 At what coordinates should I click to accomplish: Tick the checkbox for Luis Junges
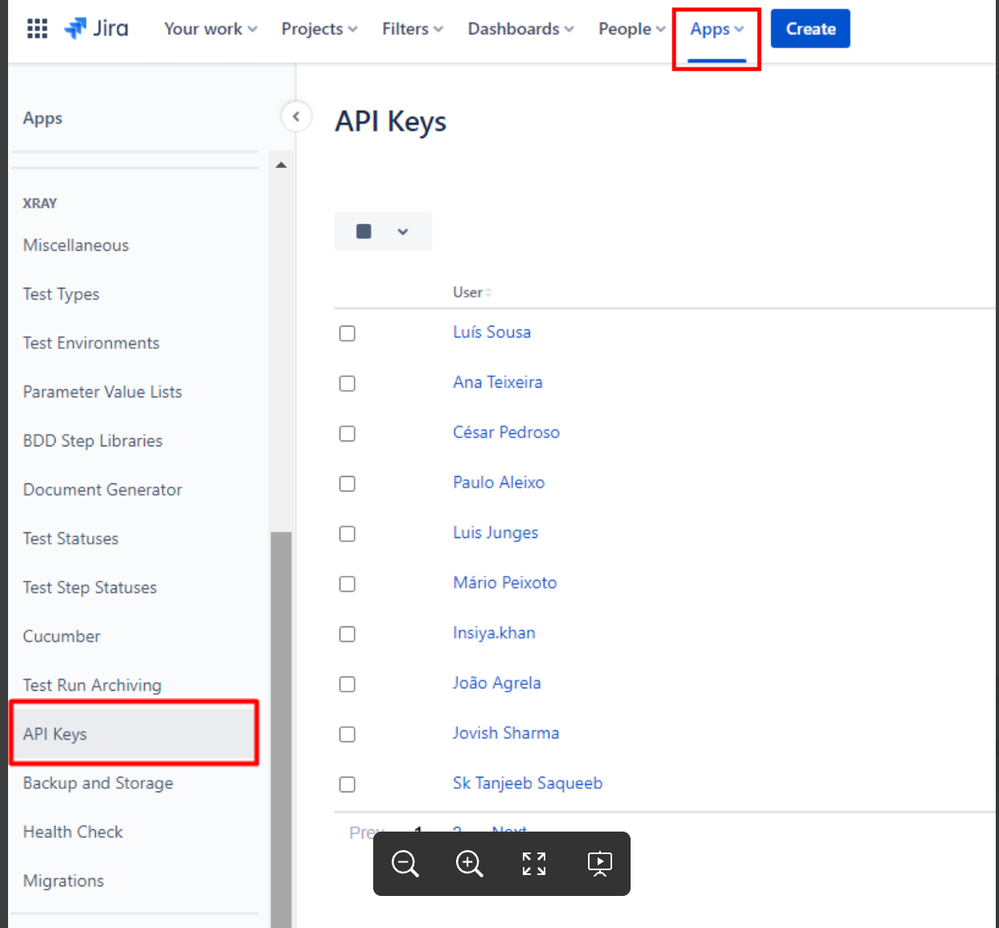pos(347,534)
